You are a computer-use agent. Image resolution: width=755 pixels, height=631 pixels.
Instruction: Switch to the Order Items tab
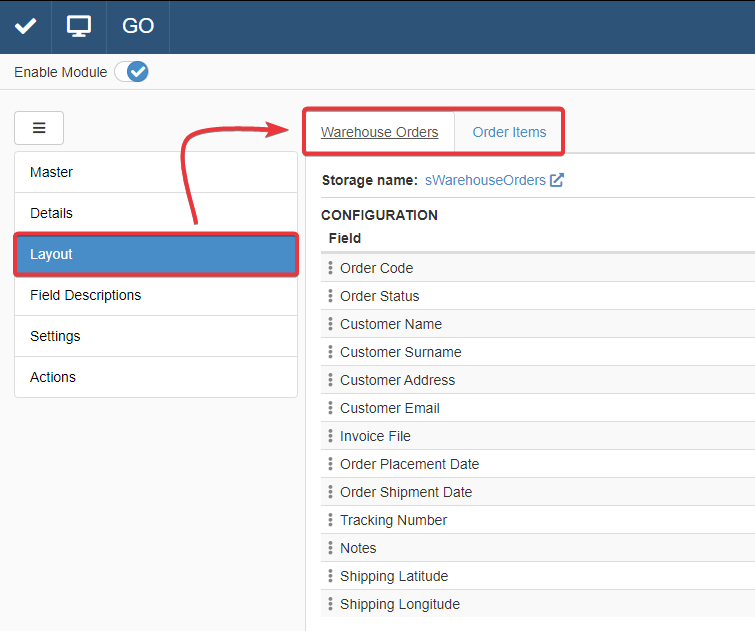pos(509,132)
